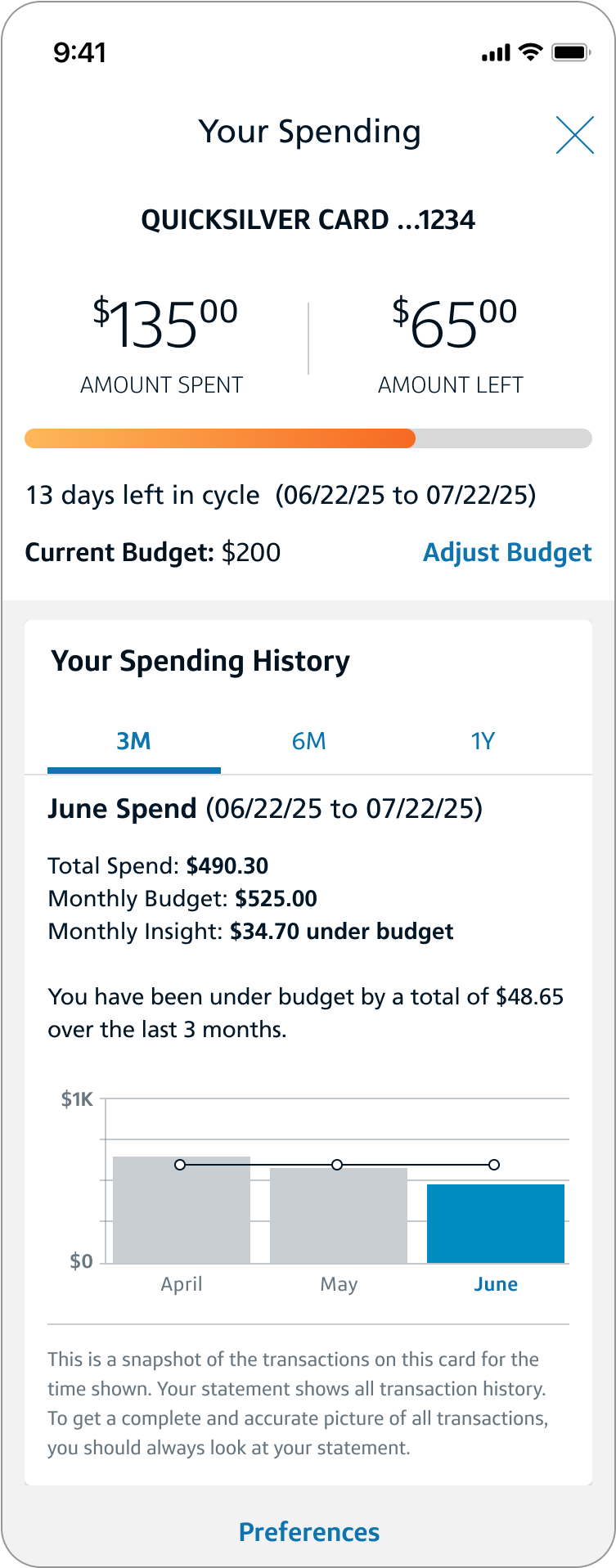616x1568 pixels.
Task: Tap the Adjust Budget link
Action: click(x=506, y=553)
